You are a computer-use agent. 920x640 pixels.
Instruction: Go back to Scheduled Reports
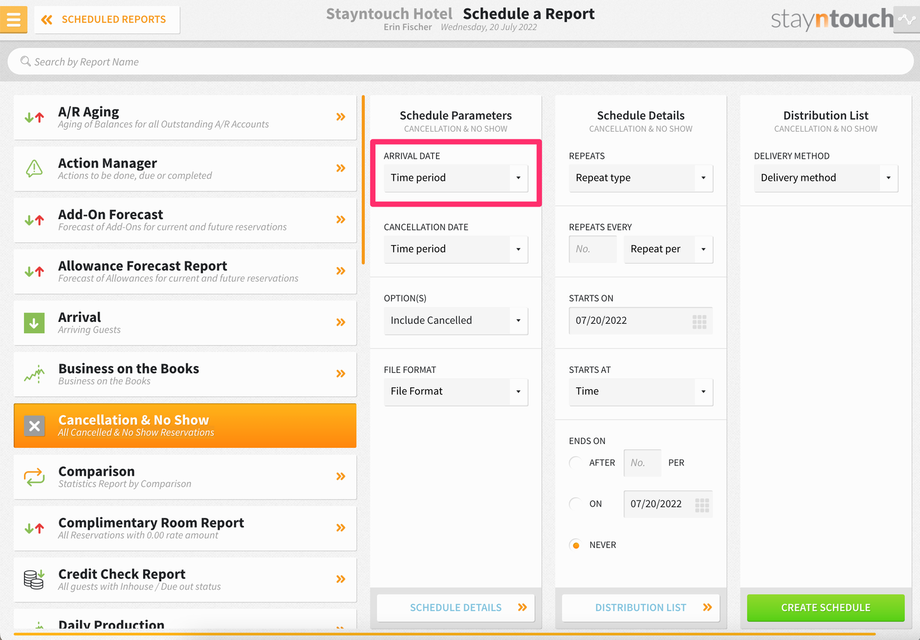click(107, 19)
